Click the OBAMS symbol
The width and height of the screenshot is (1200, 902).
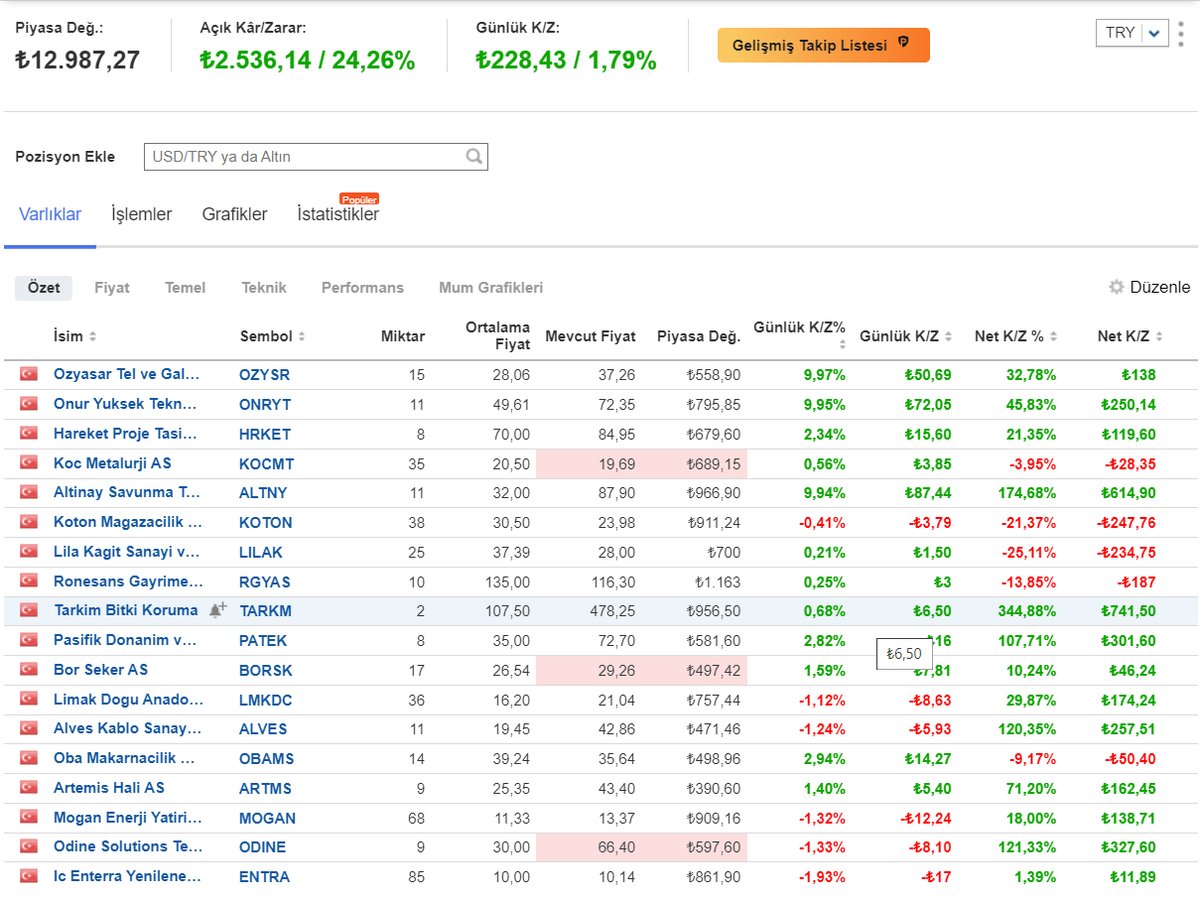click(266, 759)
